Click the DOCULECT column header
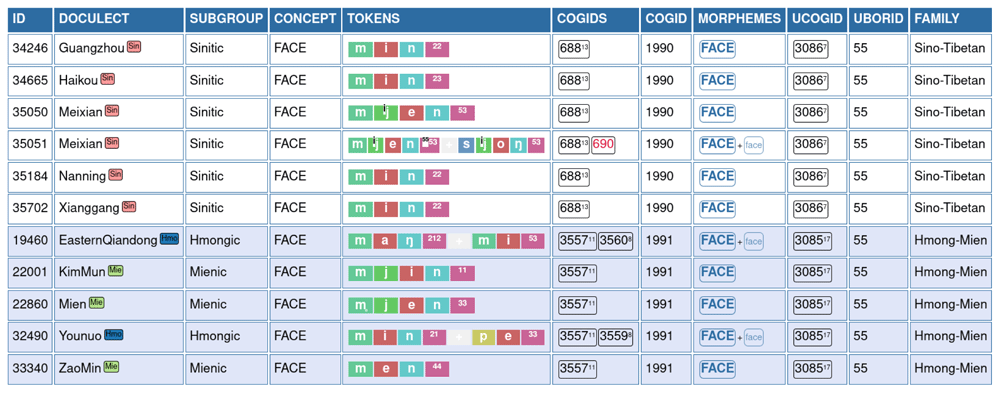Image resolution: width=1000 pixels, height=393 pixels. 119,19
